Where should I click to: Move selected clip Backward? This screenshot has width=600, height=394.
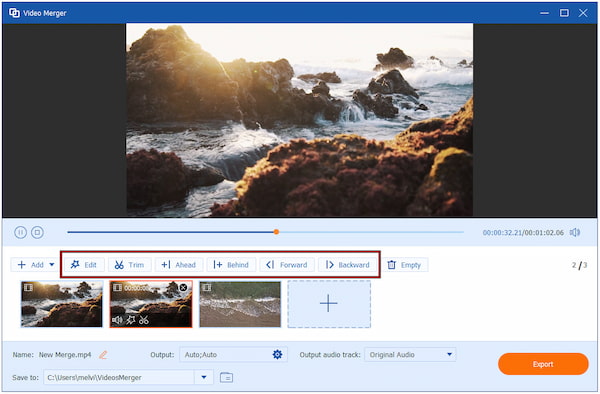click(x=347, y=265)
